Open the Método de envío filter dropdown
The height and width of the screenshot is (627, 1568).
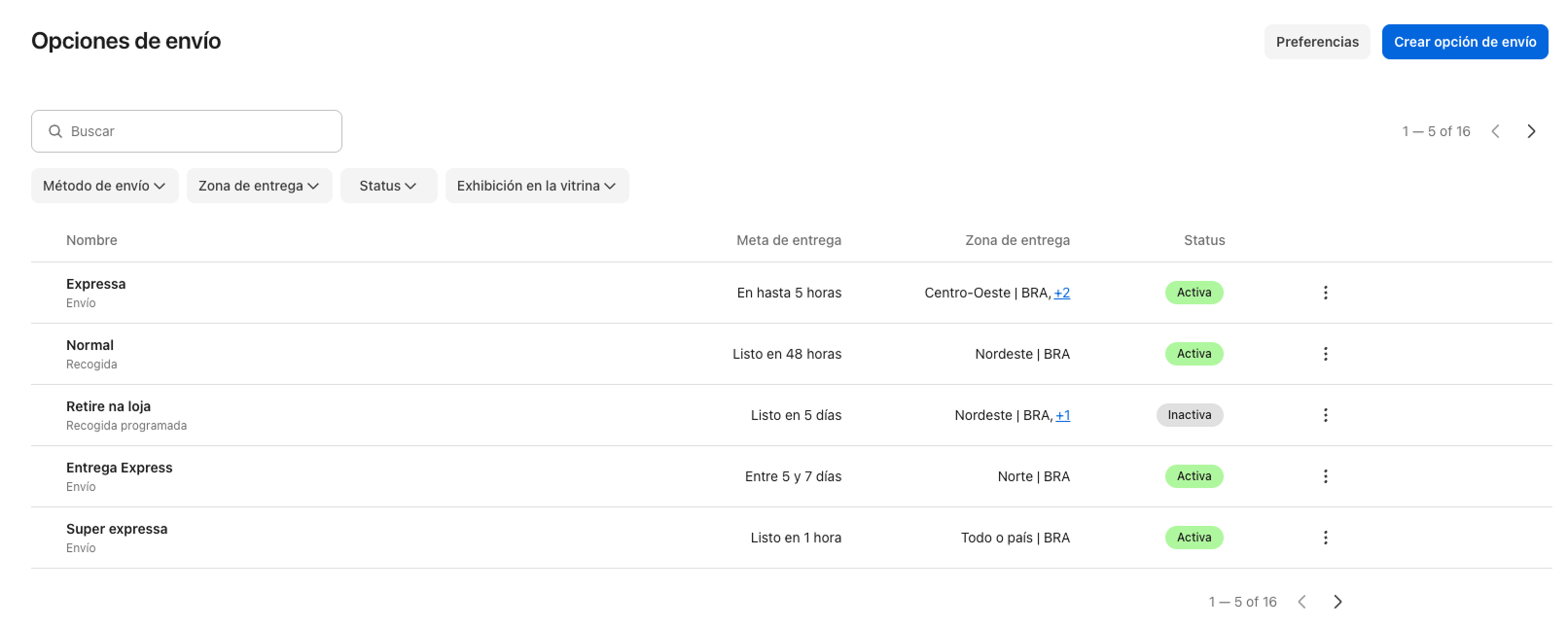pyautogui.click(x=104, y=186)
